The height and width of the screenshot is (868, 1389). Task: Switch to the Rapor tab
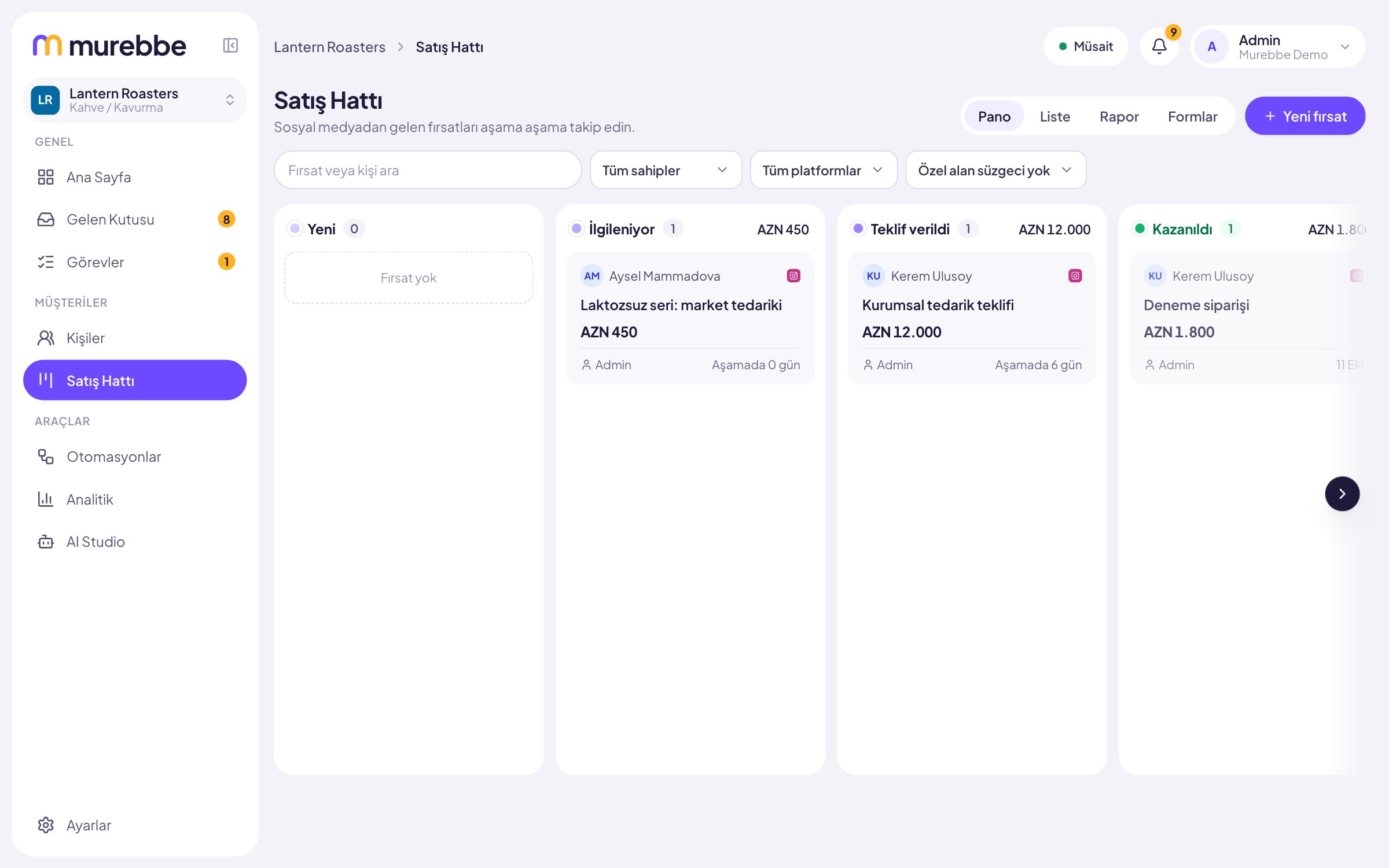(1119, 116)
